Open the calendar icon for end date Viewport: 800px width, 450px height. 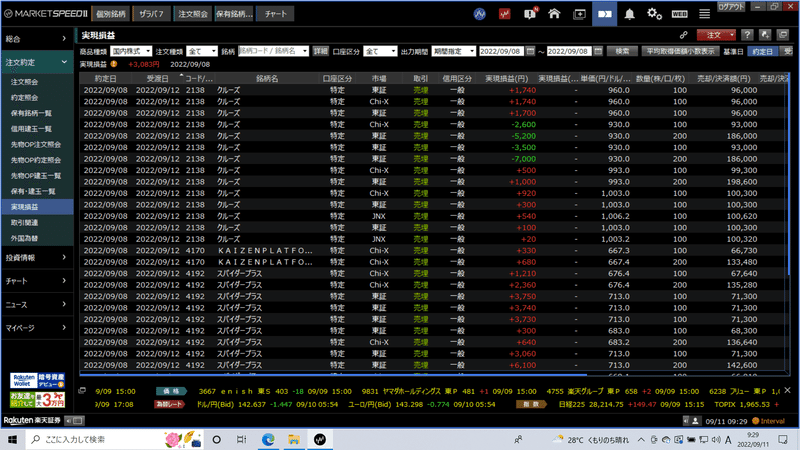pyautogui.click(x=598, y=51)
